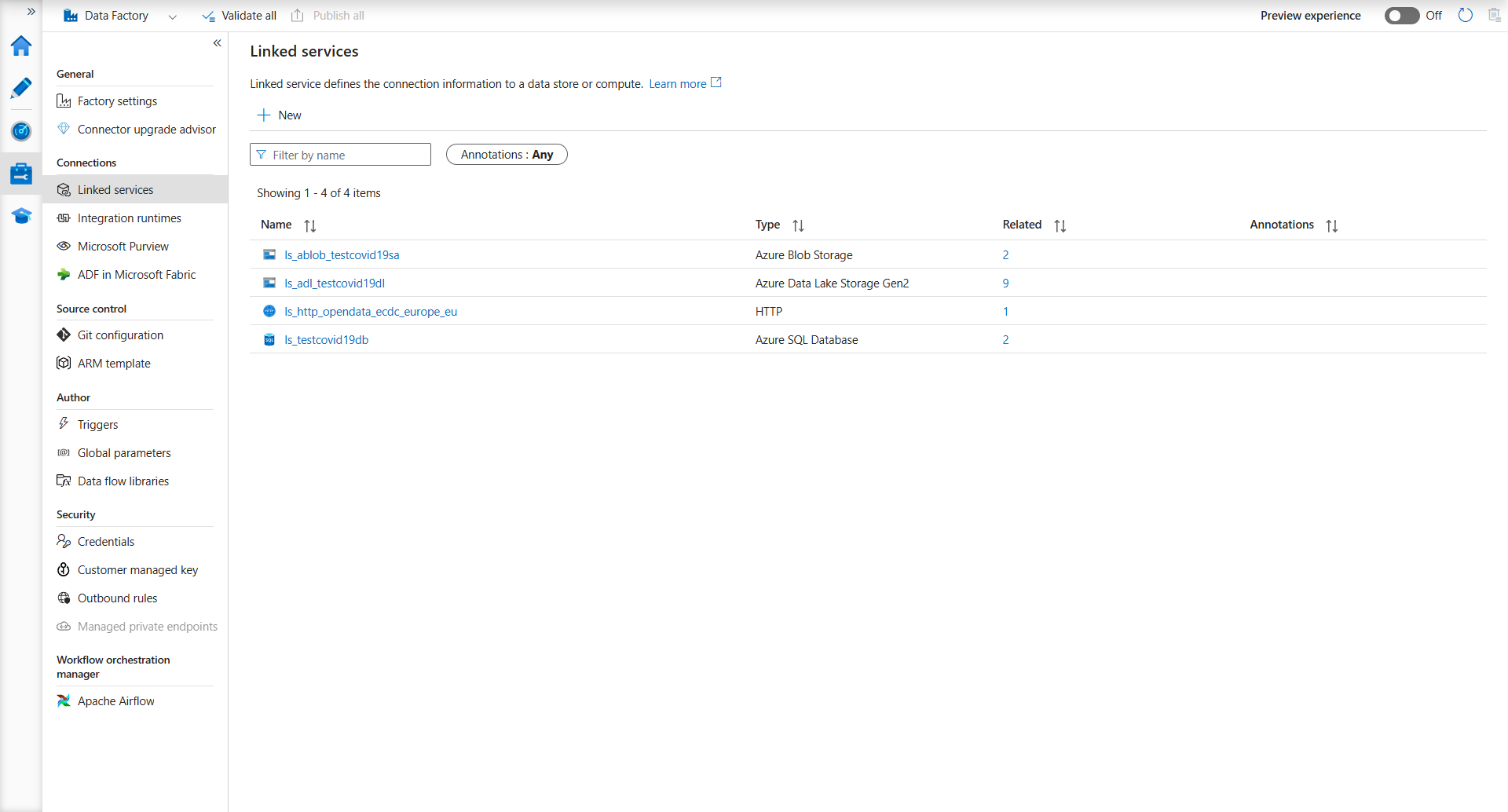Open ls_adl_testcovid19dl linked service
Screen dimensions: 1508x812
point(335,283)
